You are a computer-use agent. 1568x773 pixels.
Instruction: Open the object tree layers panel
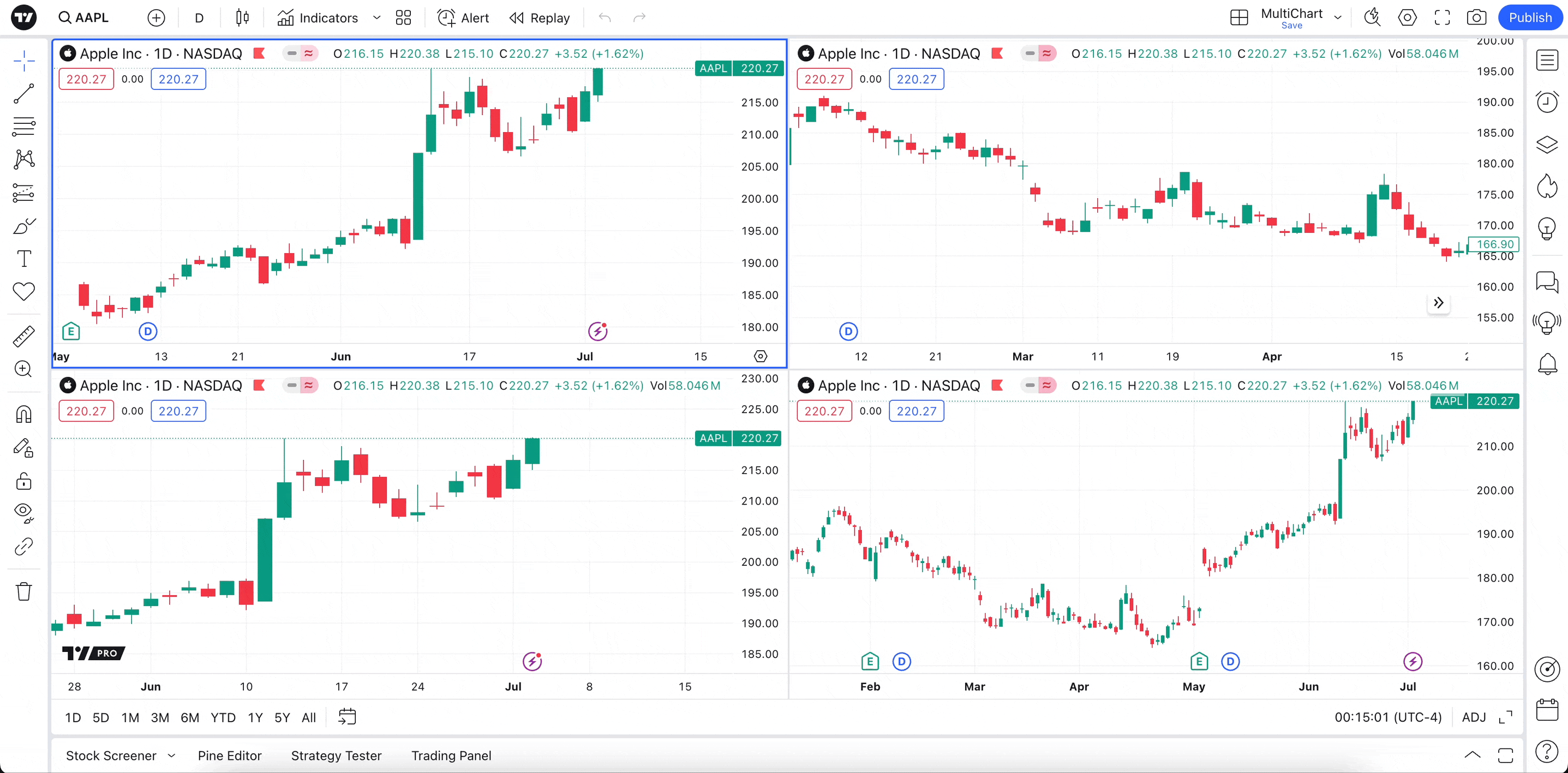[1547, 144]
